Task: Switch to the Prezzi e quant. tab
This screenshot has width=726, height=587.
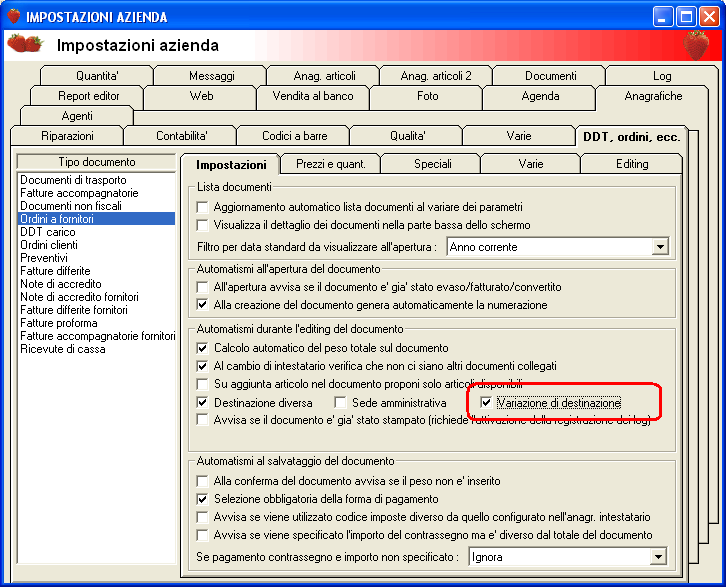Action: click(331, 164)
